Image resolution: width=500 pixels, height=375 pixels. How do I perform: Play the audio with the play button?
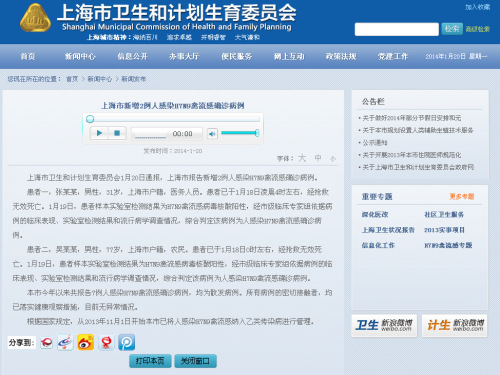(99, 133)
